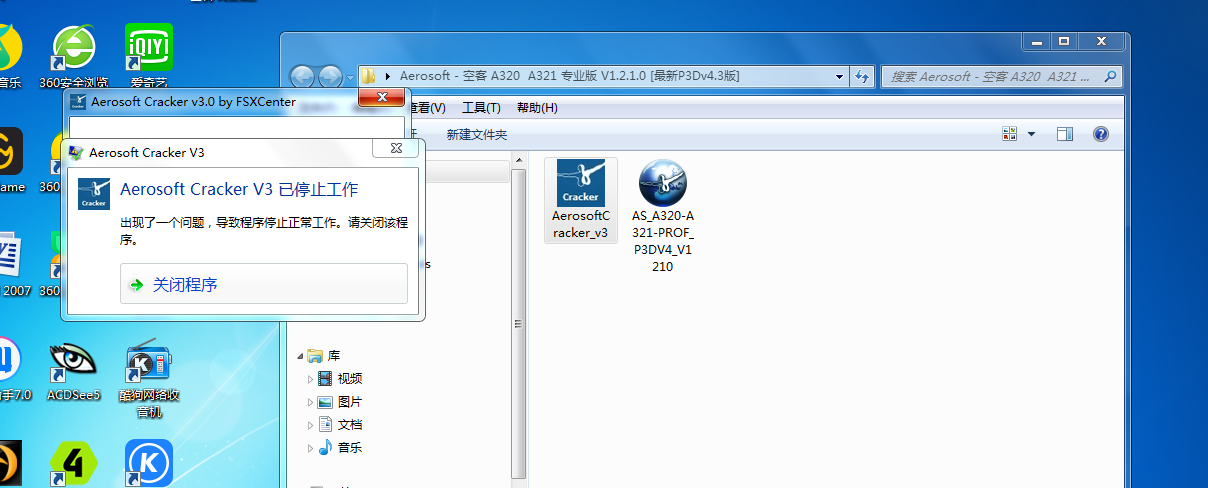
Task: Toggle the preview pane button in Explorer
Action: [1064, 134]
